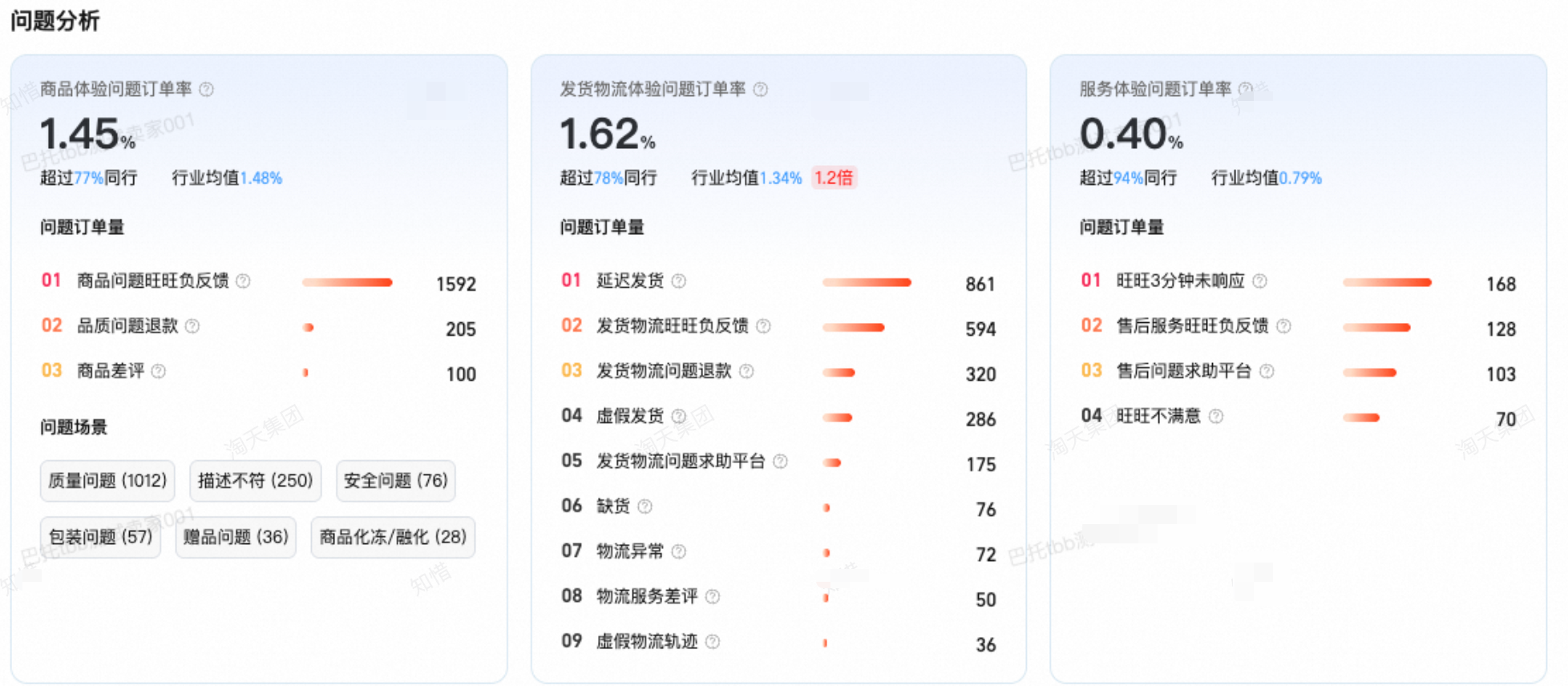Open the 品质问题退款 row label

(x=127, y=326)
